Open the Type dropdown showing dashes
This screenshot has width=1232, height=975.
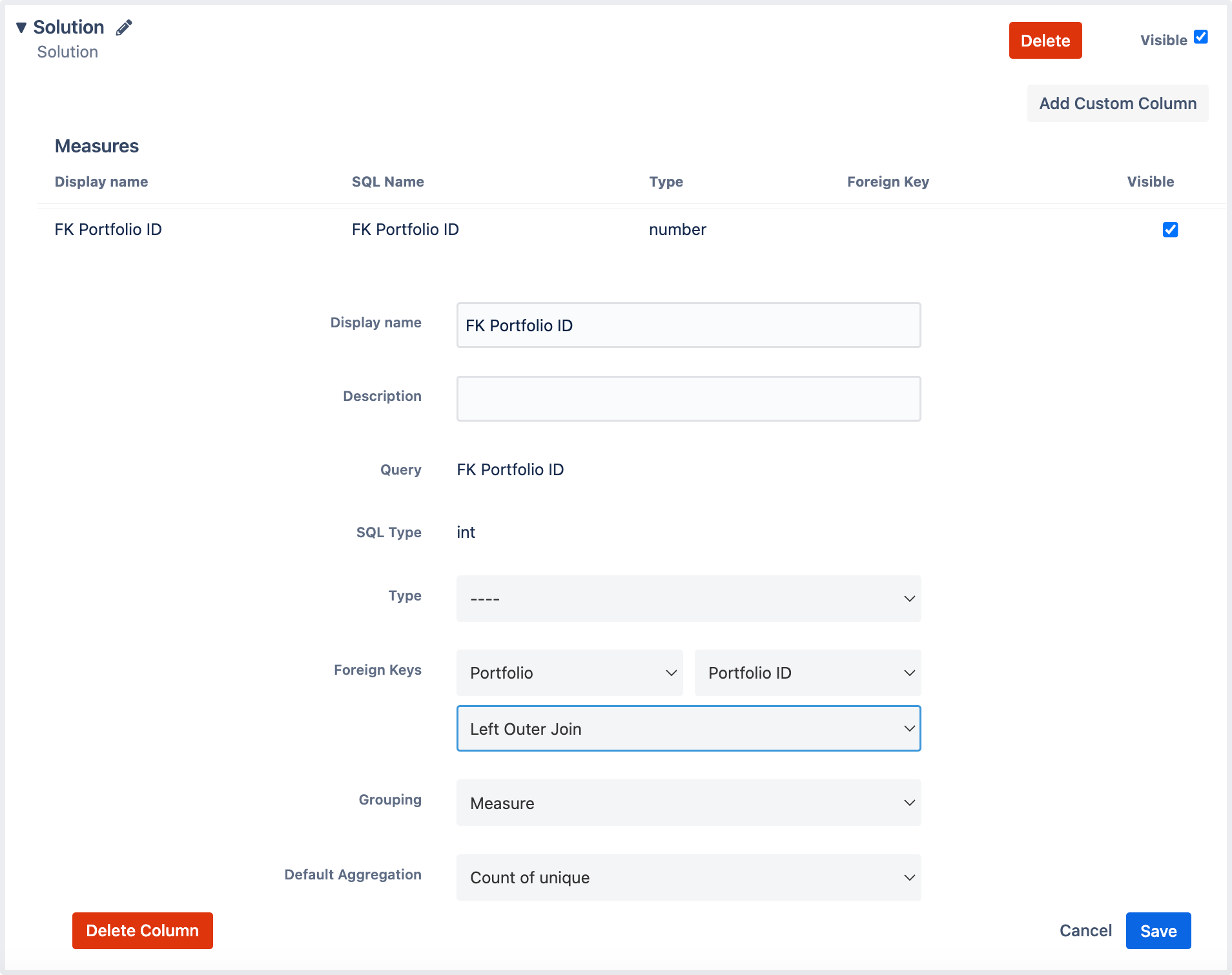[688, 599]
